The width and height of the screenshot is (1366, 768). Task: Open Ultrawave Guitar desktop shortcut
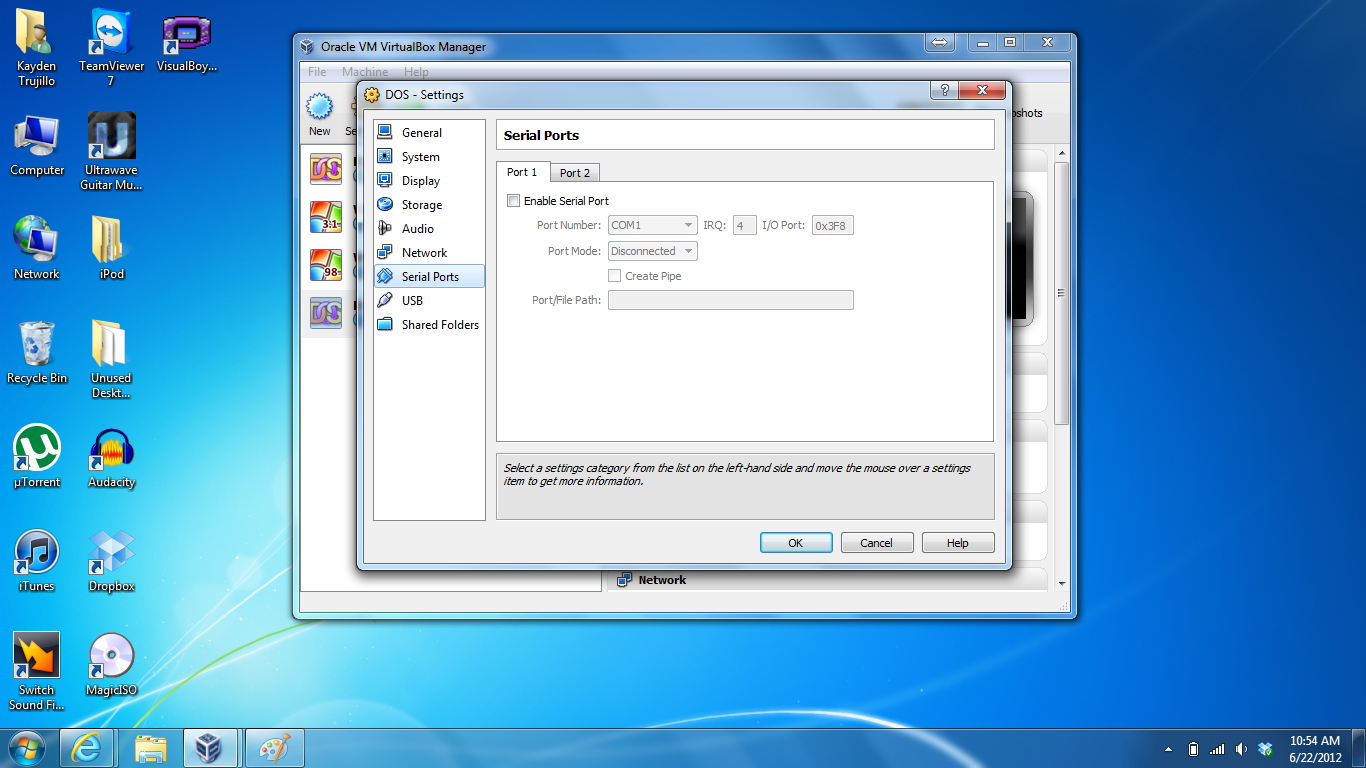[111, 151]
